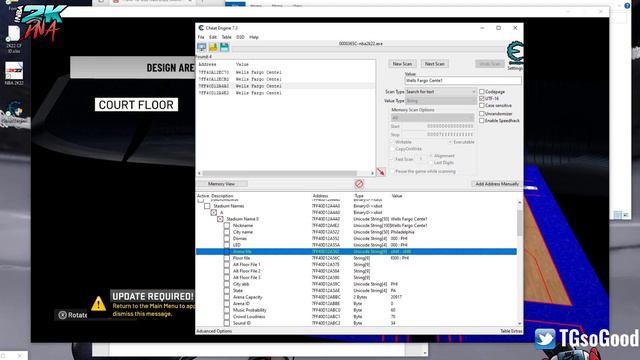Toggle the Codepage checkbox

click(482, 92)
